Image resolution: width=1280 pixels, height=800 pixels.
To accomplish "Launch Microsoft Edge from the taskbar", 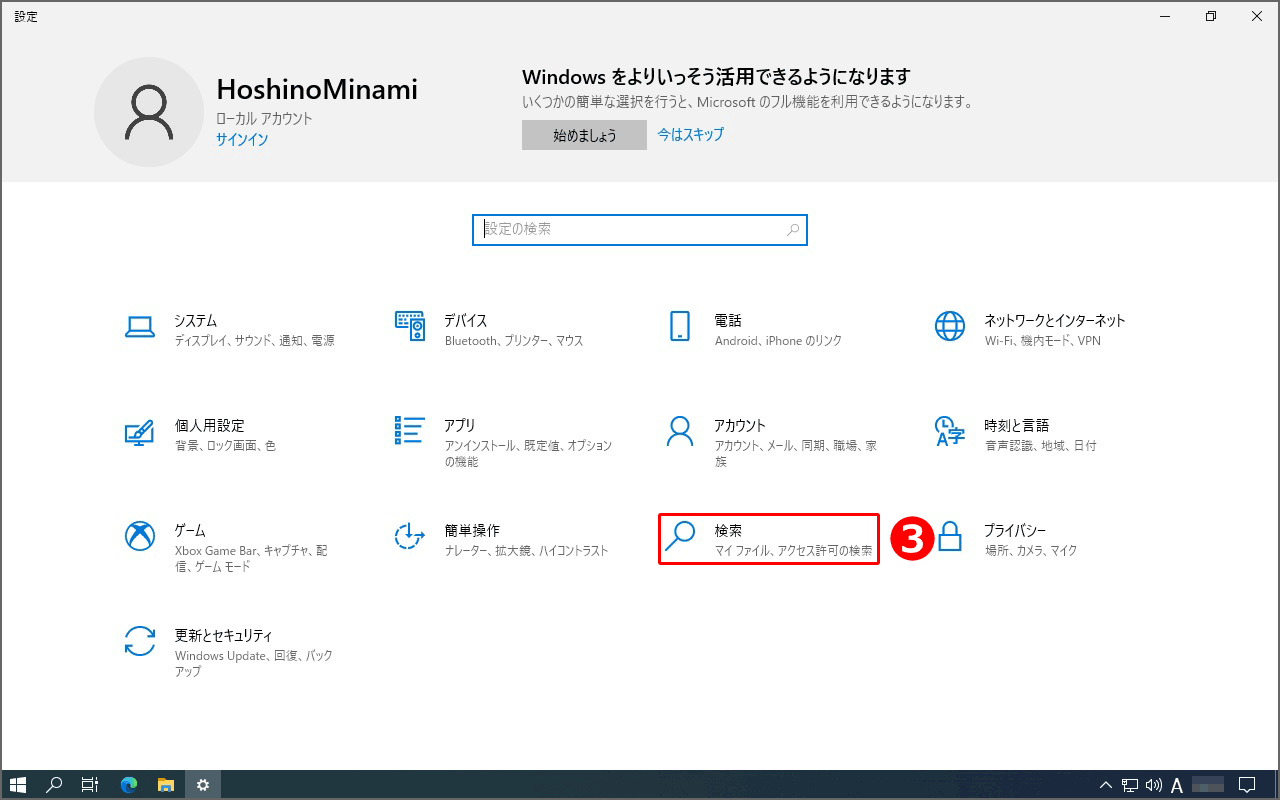I will coord(129,785).
